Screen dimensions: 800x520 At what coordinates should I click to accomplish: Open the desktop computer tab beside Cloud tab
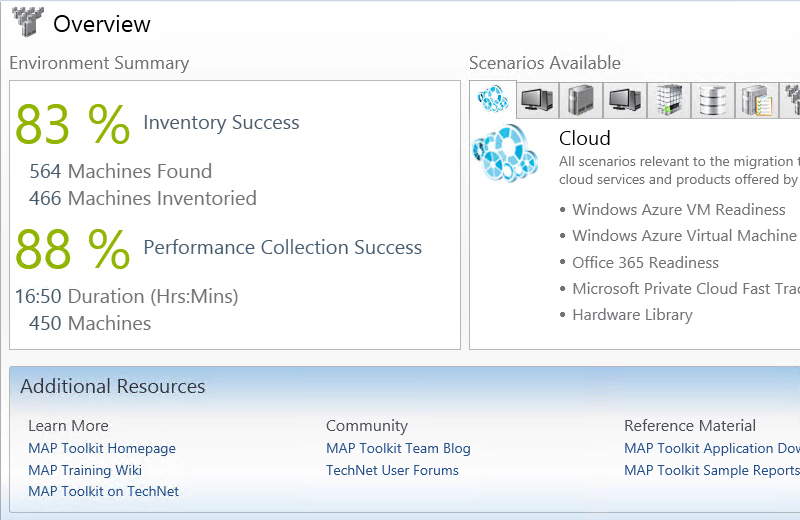[536, 100]
